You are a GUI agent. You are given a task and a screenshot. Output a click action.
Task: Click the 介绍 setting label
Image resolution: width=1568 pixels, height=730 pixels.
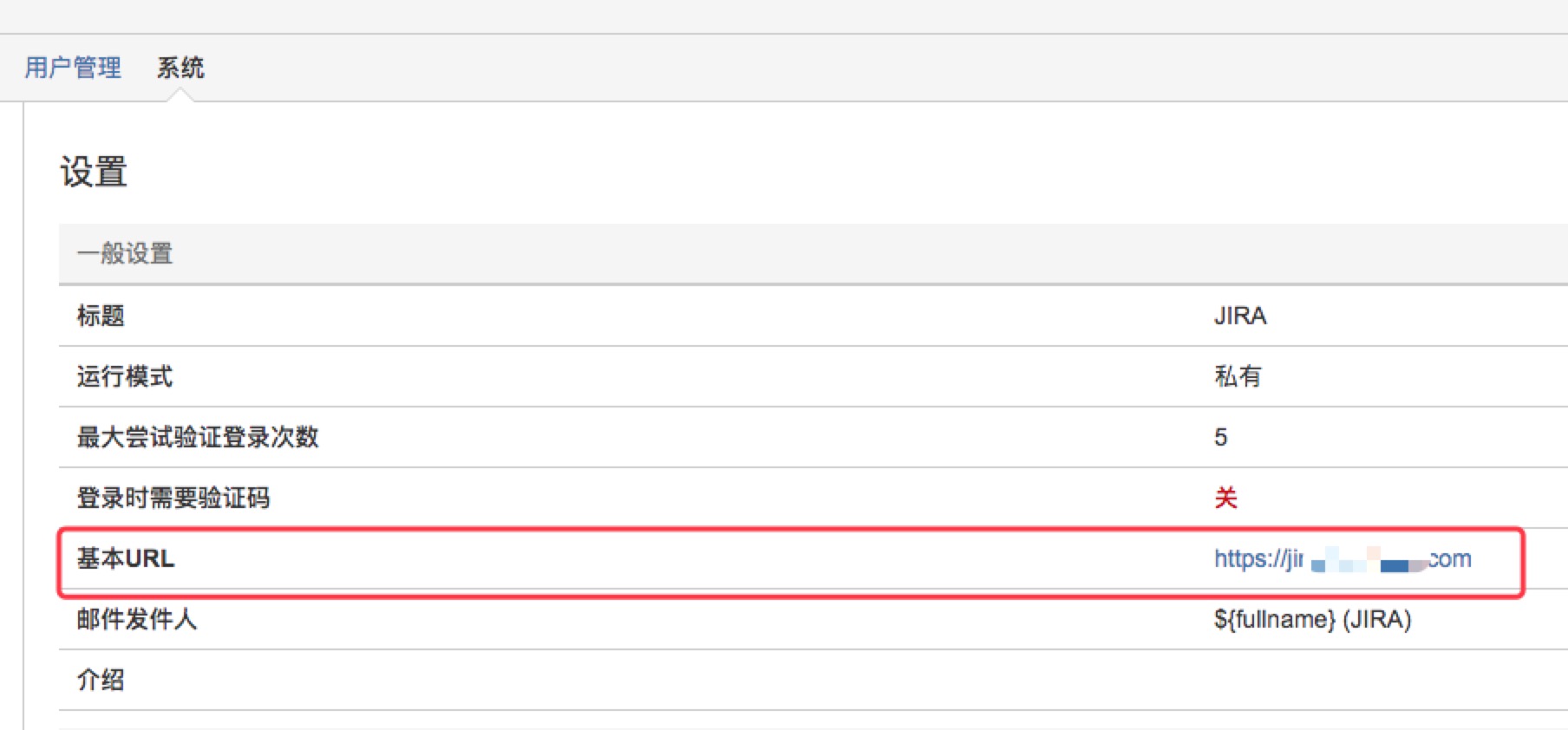tap(101, 680)
